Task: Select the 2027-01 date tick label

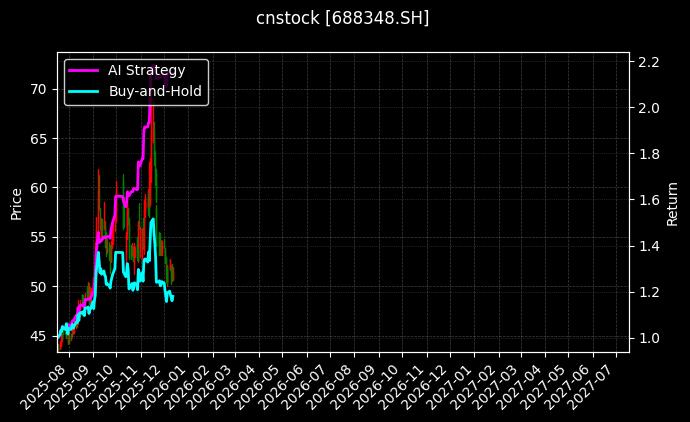Action: pos(448,384)
